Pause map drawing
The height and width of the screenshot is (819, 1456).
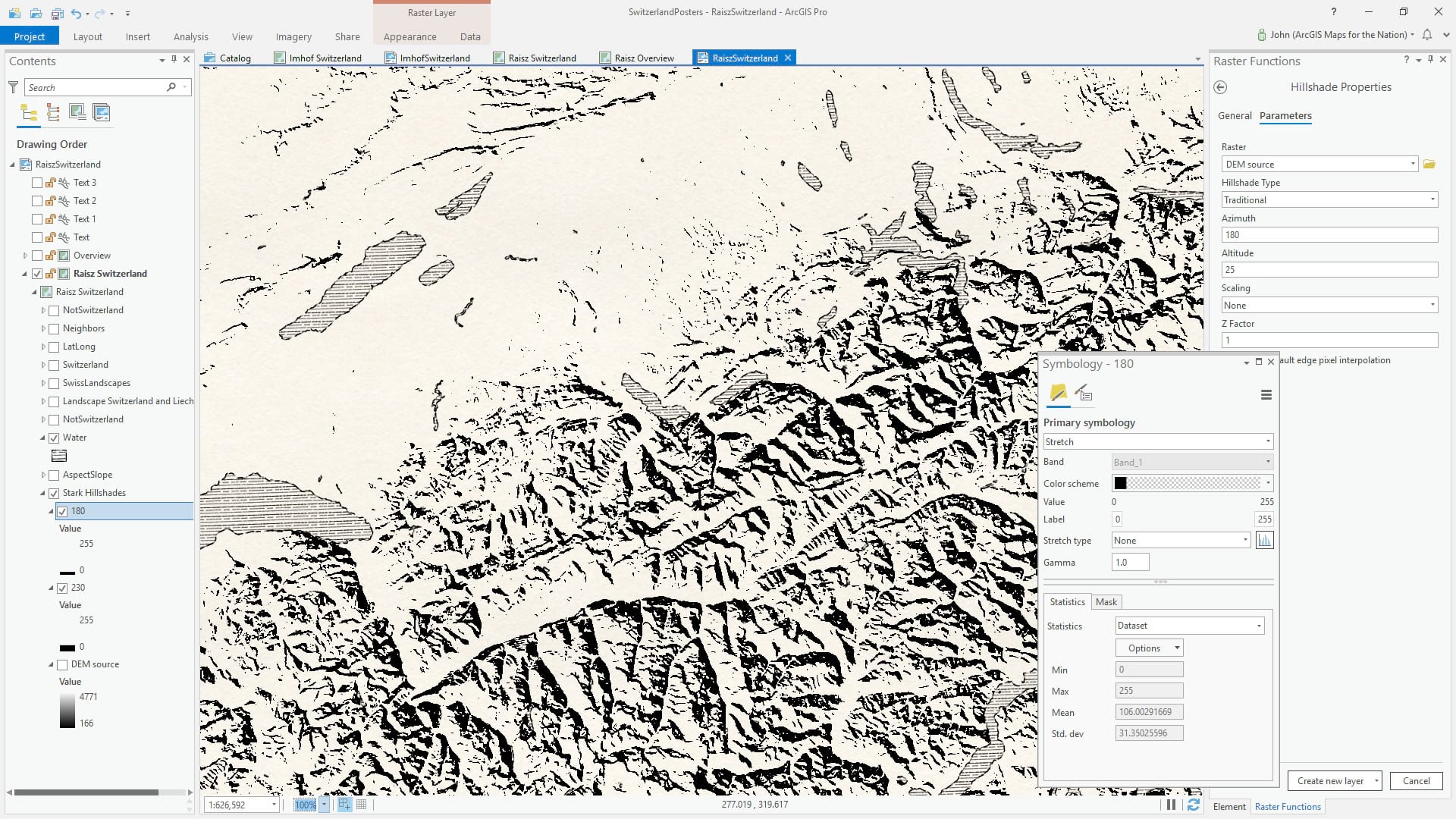coord(1171,805)
